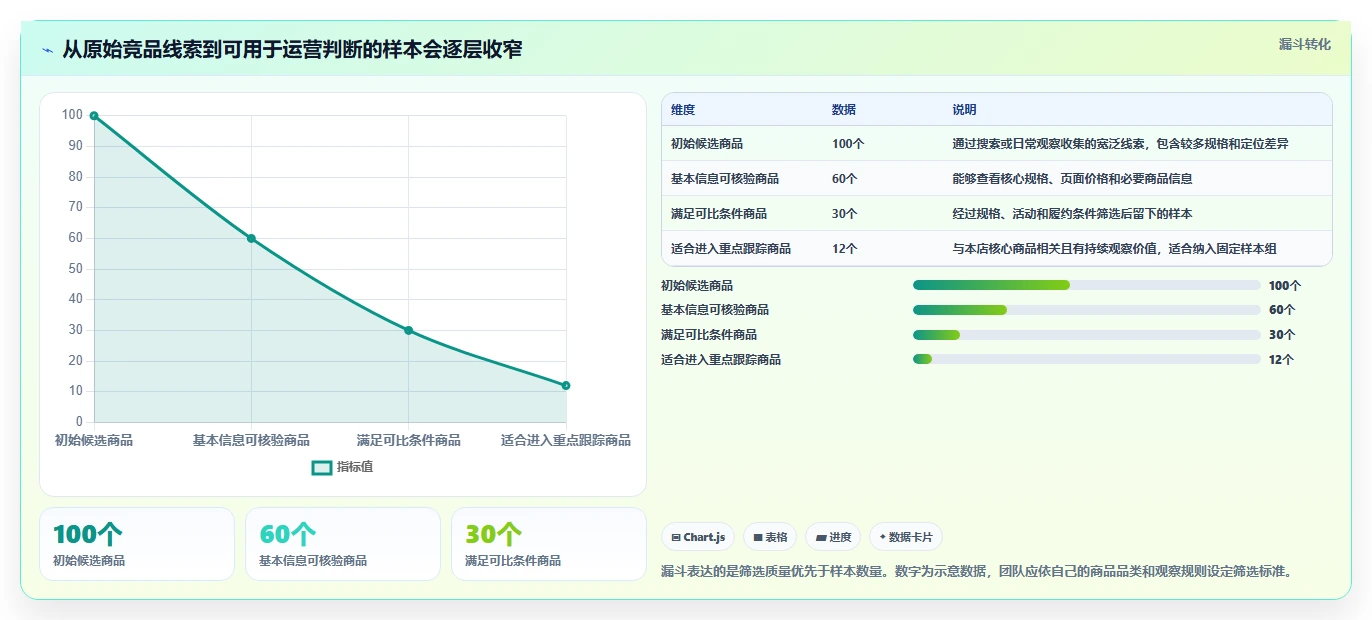This screenshot has width=1372, height=620.
Task: Click the footnote starting 漏斗表达的是筛选质量
Action: click(978, 572)
